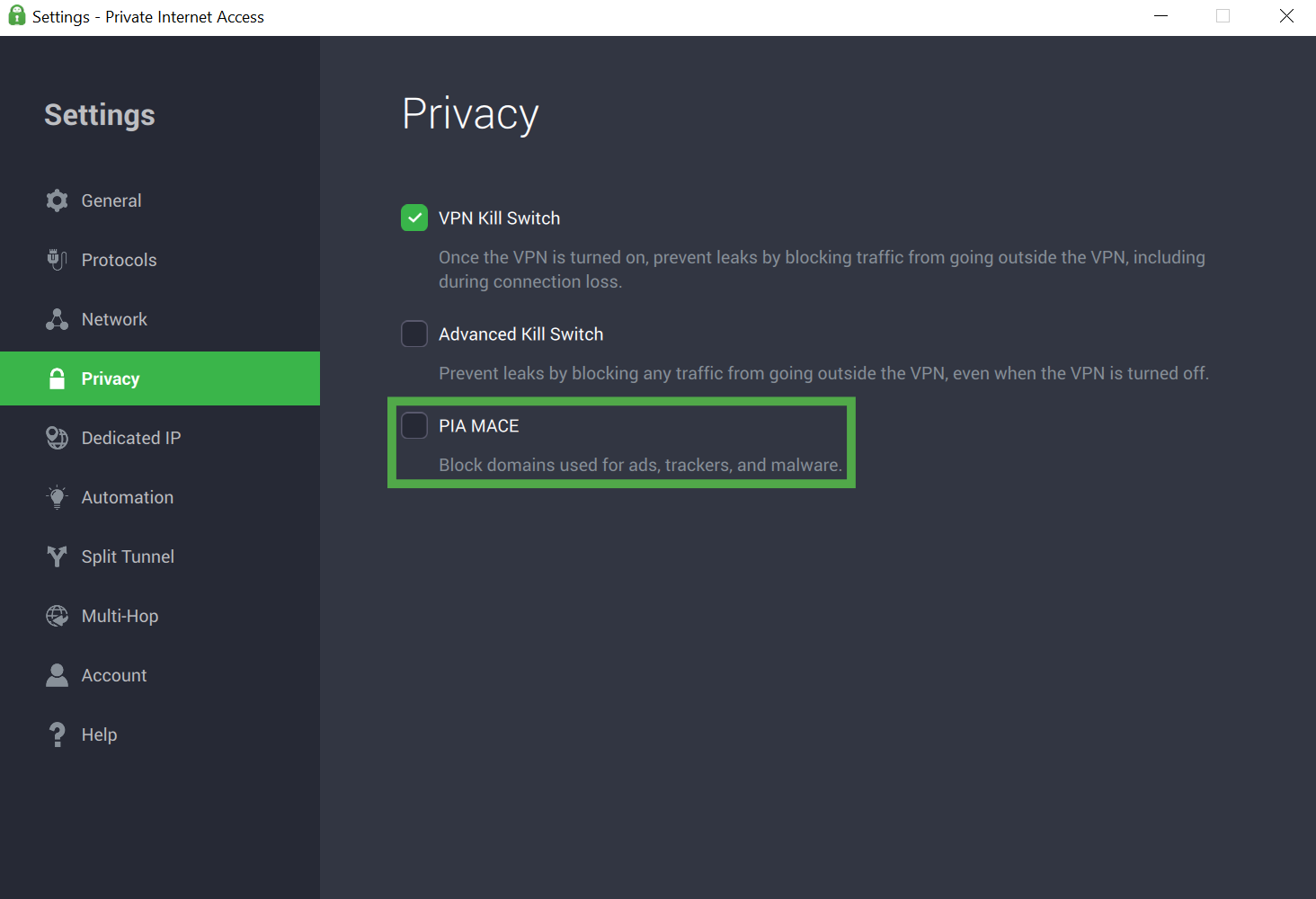Disable the VPN Kill Switch checkbox

[x=414, y=218]
